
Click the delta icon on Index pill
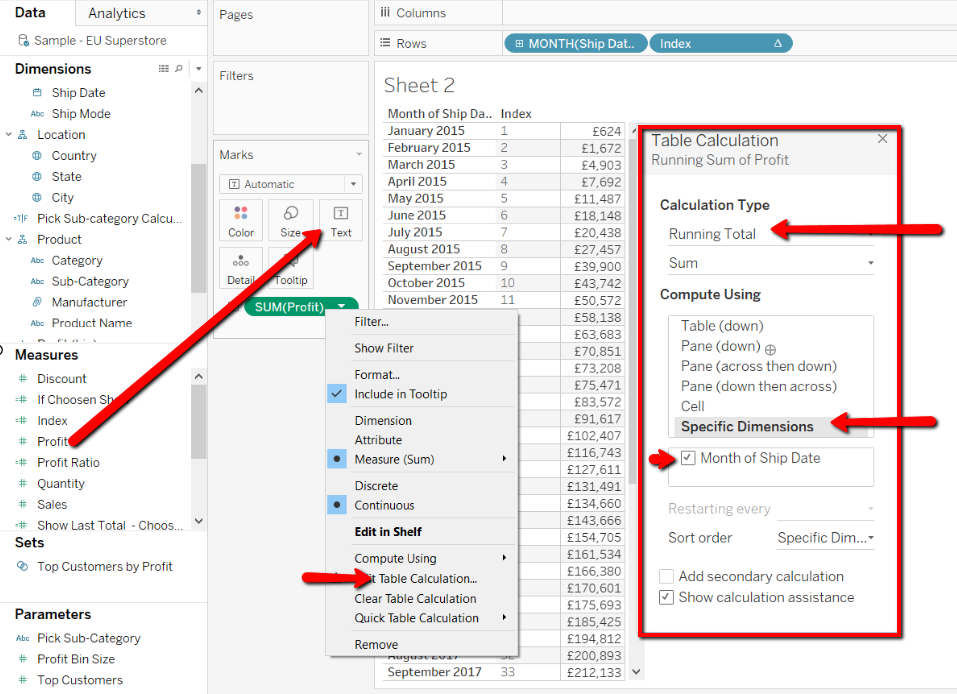(x=778, y=43)
